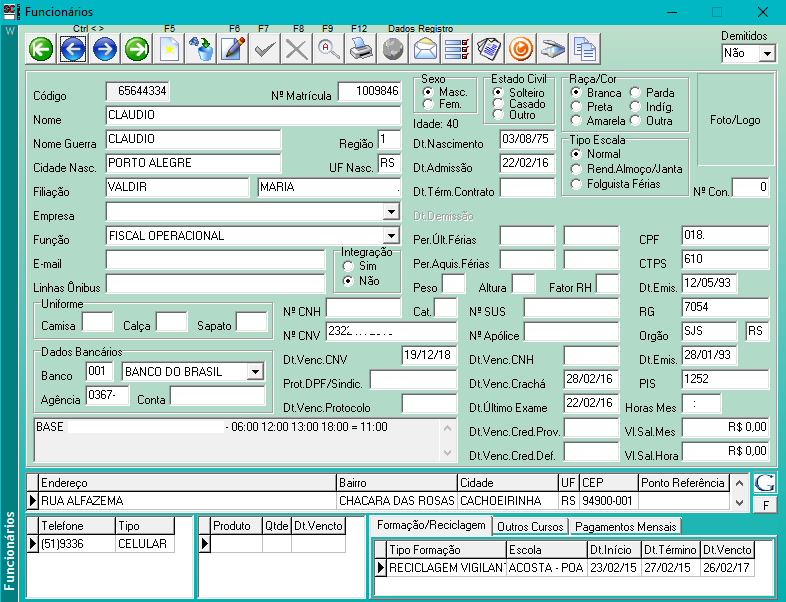The height and width of the screenshot is (602, 786).
Task: Open the Pagamentos Mensais tab
Action: coord(626,526)
